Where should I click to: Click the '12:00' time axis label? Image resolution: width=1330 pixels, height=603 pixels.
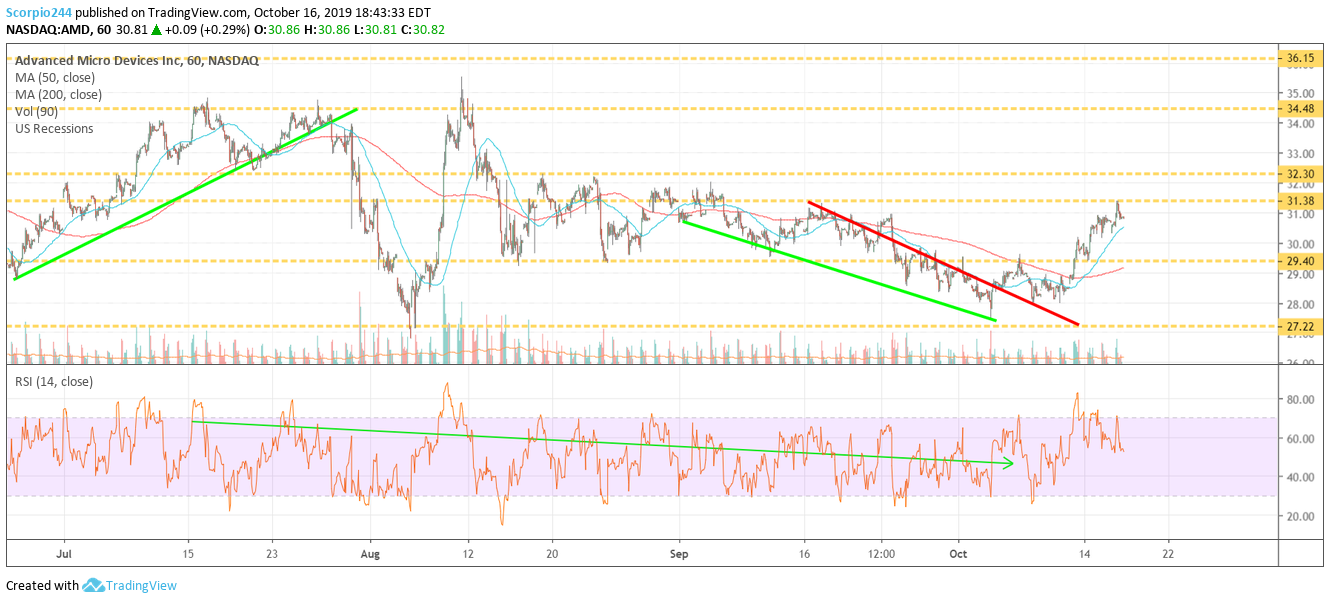pos(881,552)
